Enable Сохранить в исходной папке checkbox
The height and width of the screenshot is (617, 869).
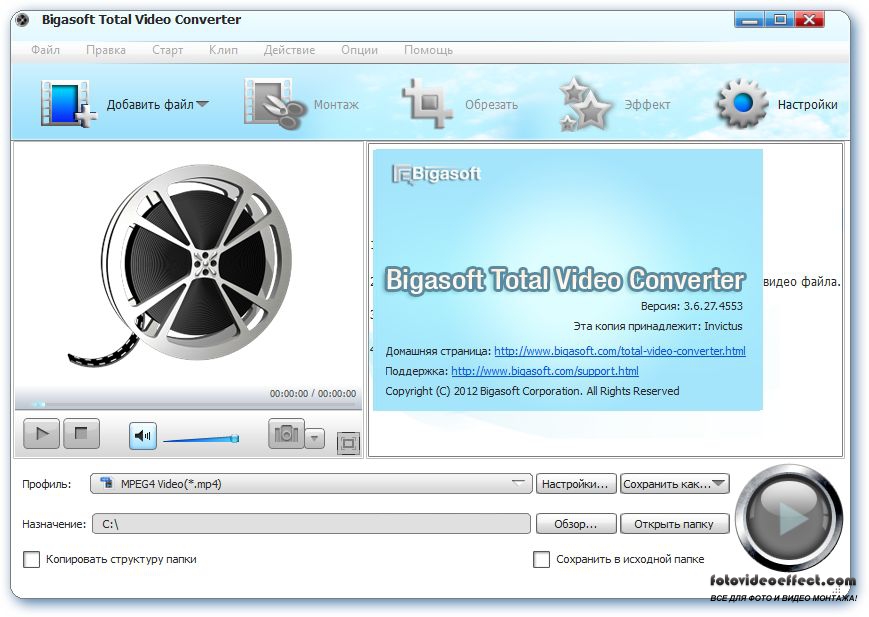pos(541,559)
